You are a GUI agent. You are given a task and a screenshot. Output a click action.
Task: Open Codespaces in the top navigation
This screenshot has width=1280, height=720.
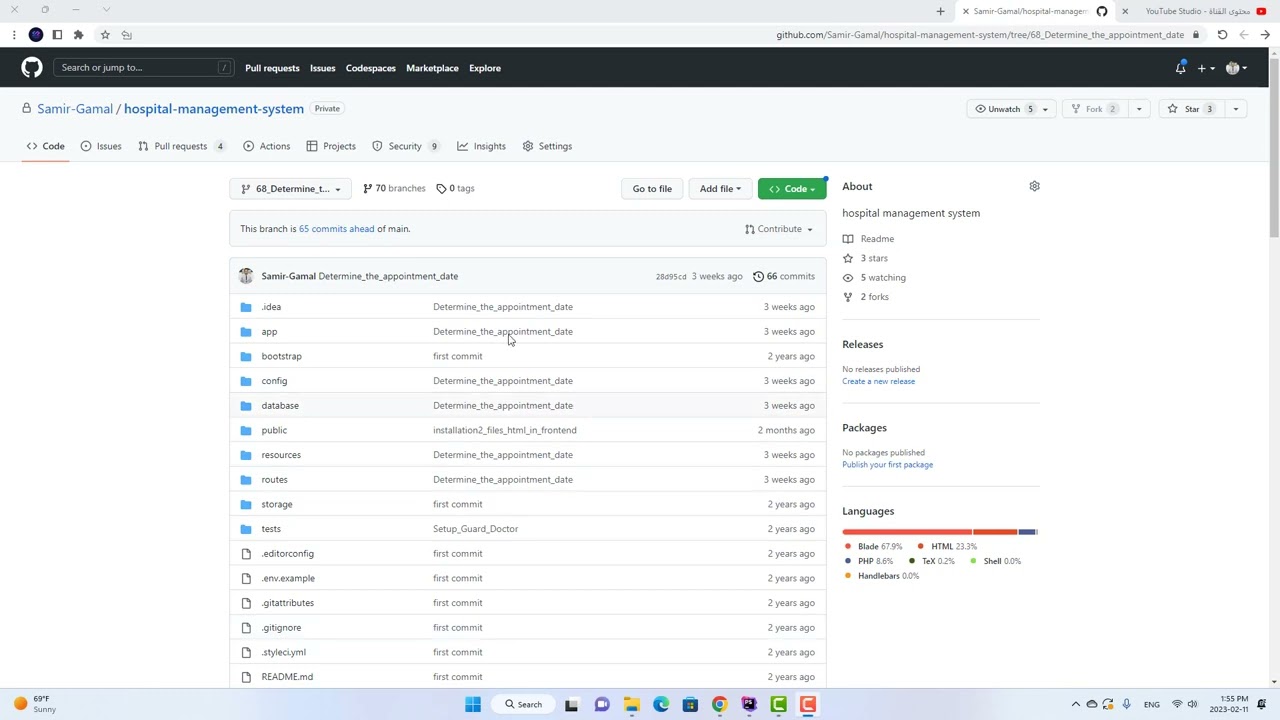[x=371, y=68]
